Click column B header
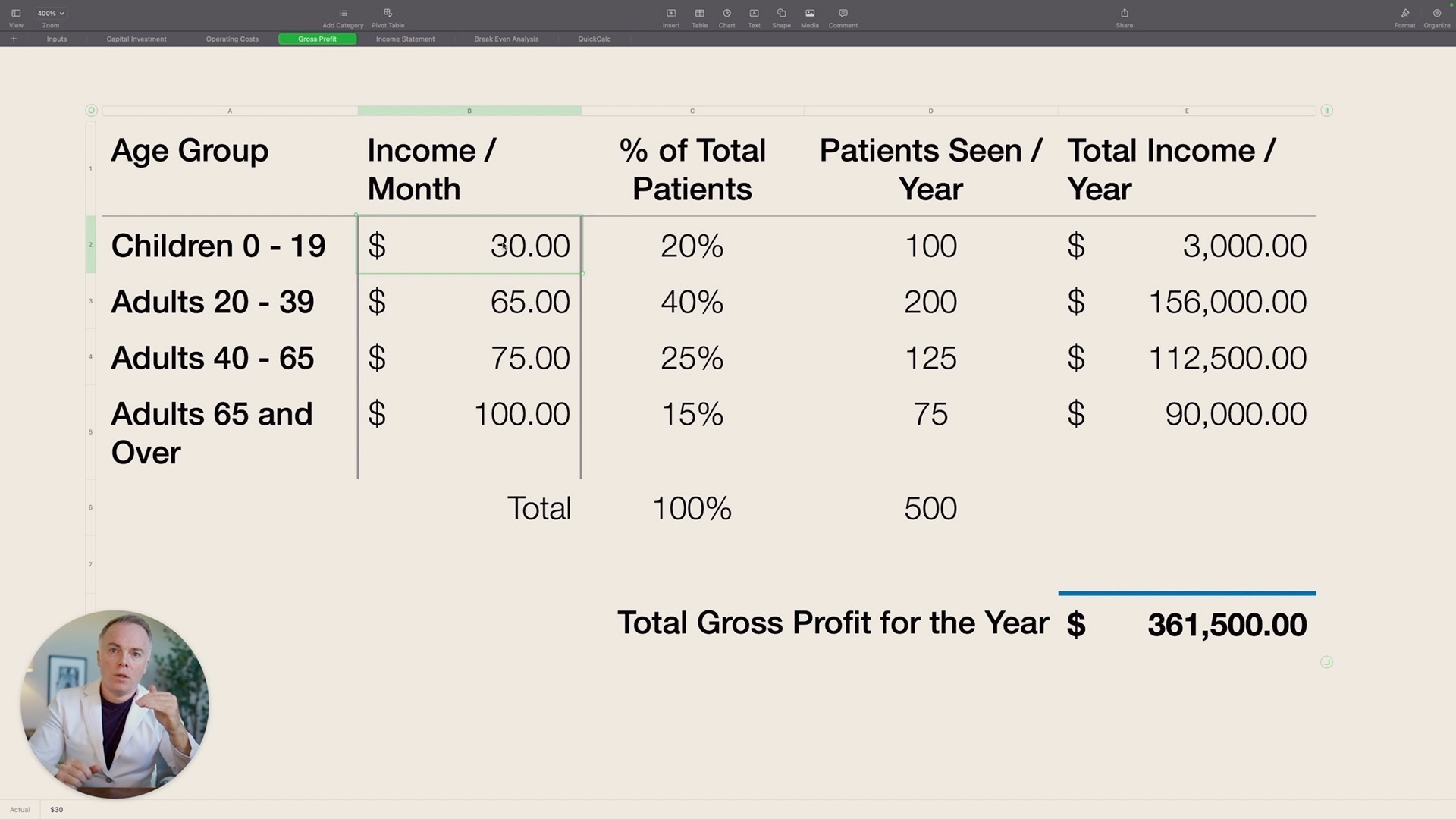Image resolution: width=1456 pixels, height=819 pixels. pos(469,111)
